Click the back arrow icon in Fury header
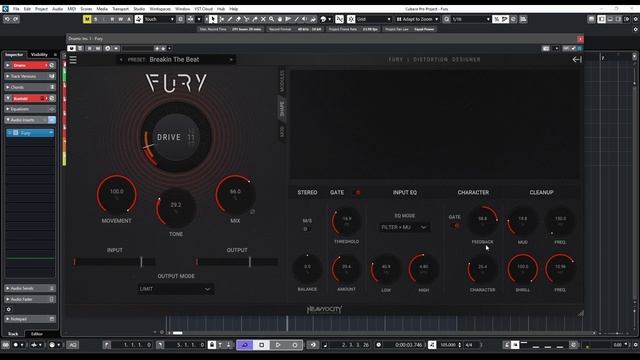640x360 pixels. coord(577,60)
